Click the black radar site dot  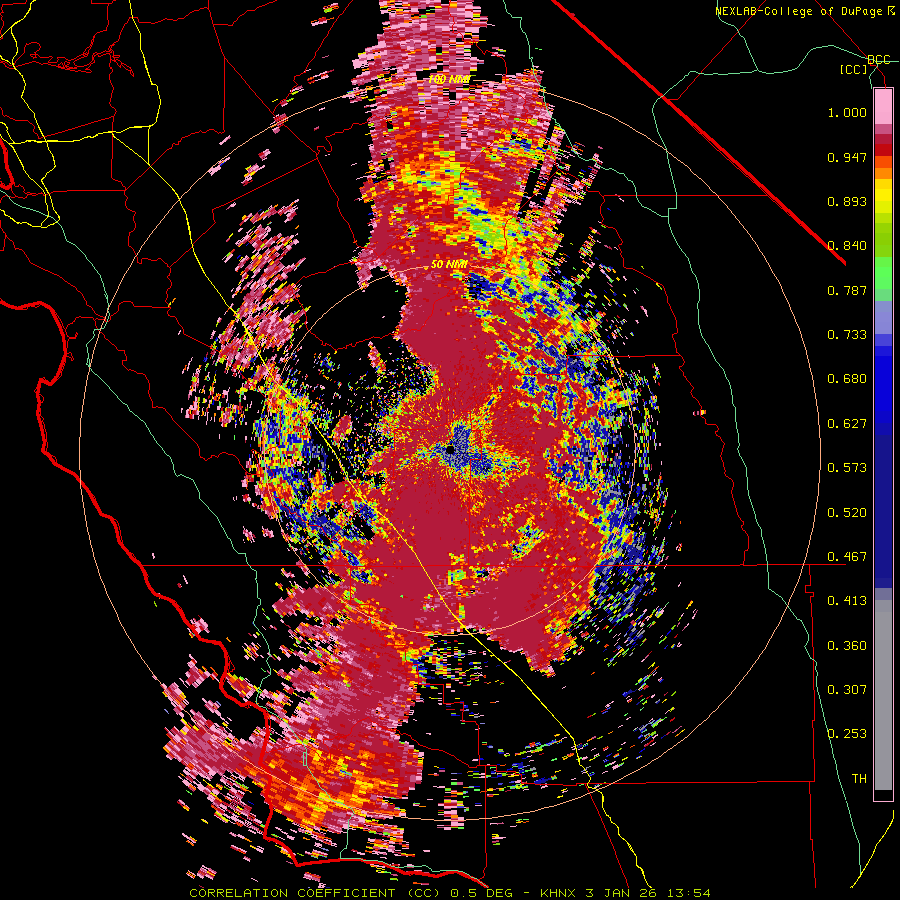pos(450,449)
